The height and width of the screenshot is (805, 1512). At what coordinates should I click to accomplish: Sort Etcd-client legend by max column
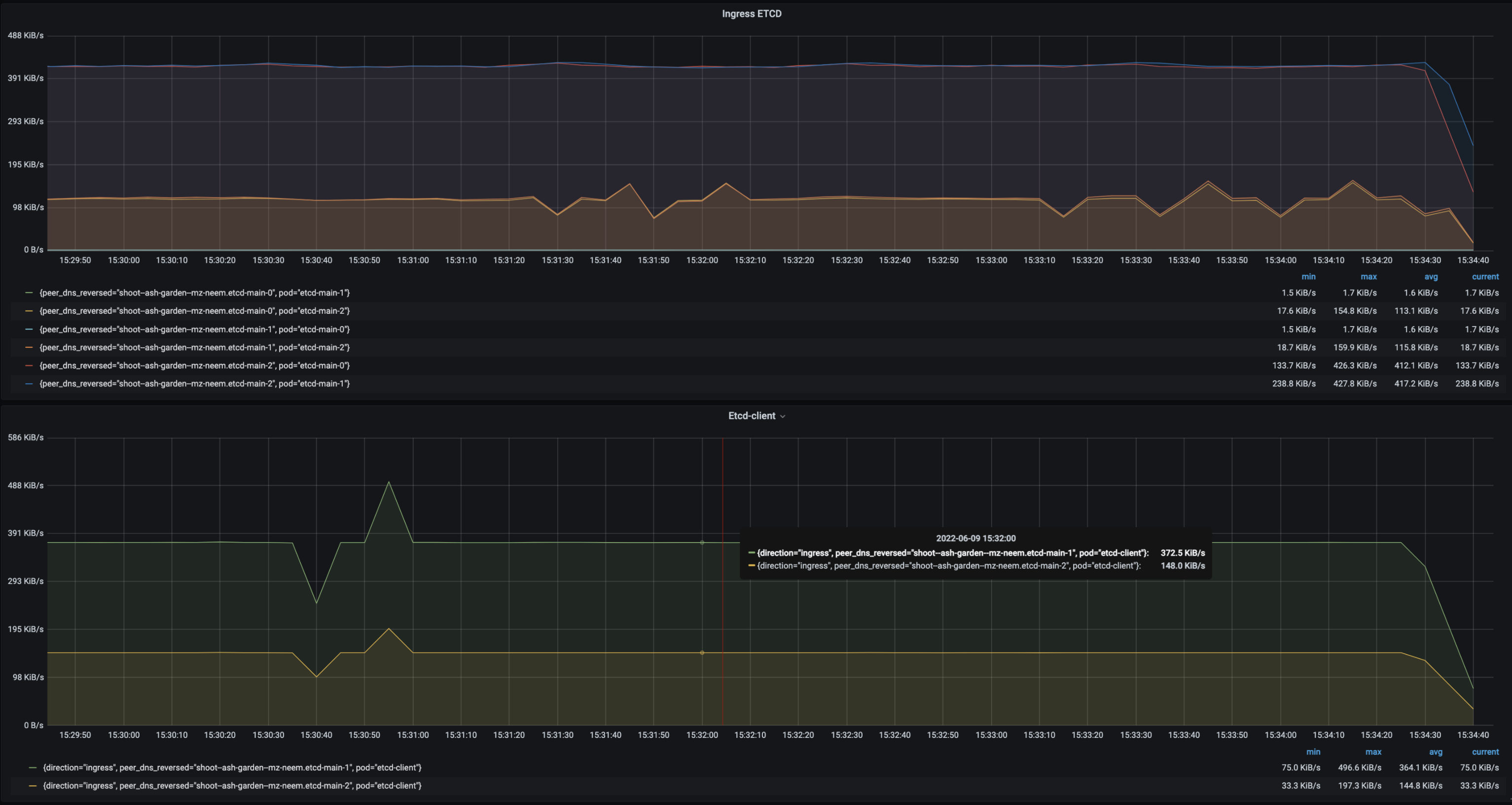1373,752
